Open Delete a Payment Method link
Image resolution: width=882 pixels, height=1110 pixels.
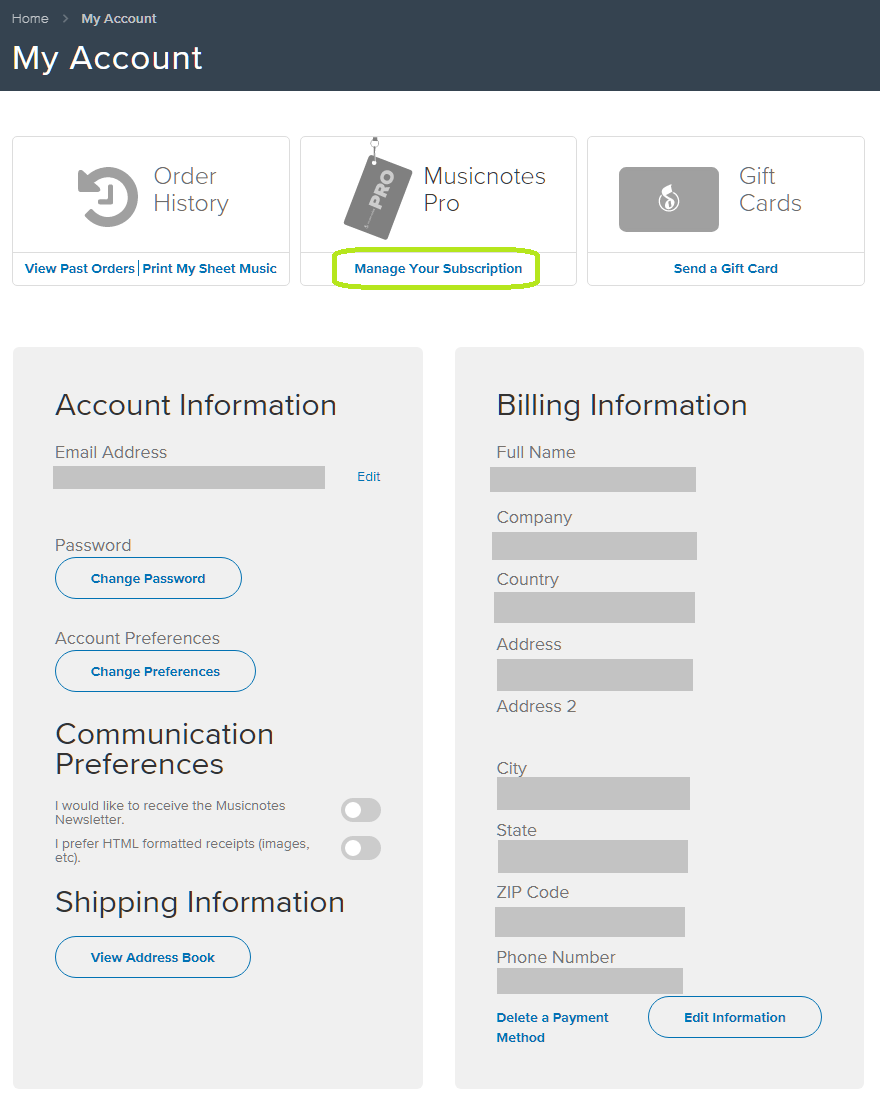552,1027
